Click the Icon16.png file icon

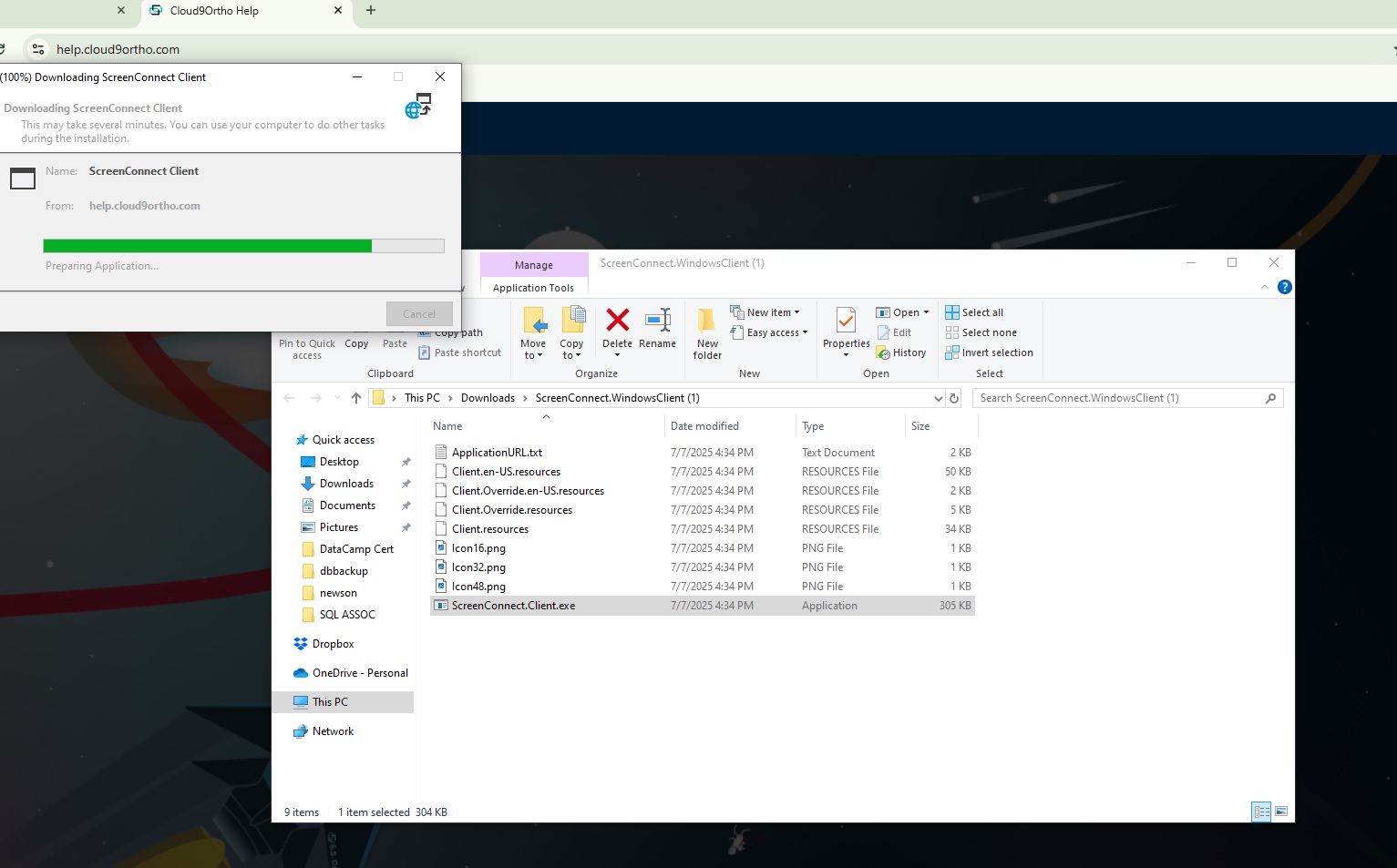[441, 548]
